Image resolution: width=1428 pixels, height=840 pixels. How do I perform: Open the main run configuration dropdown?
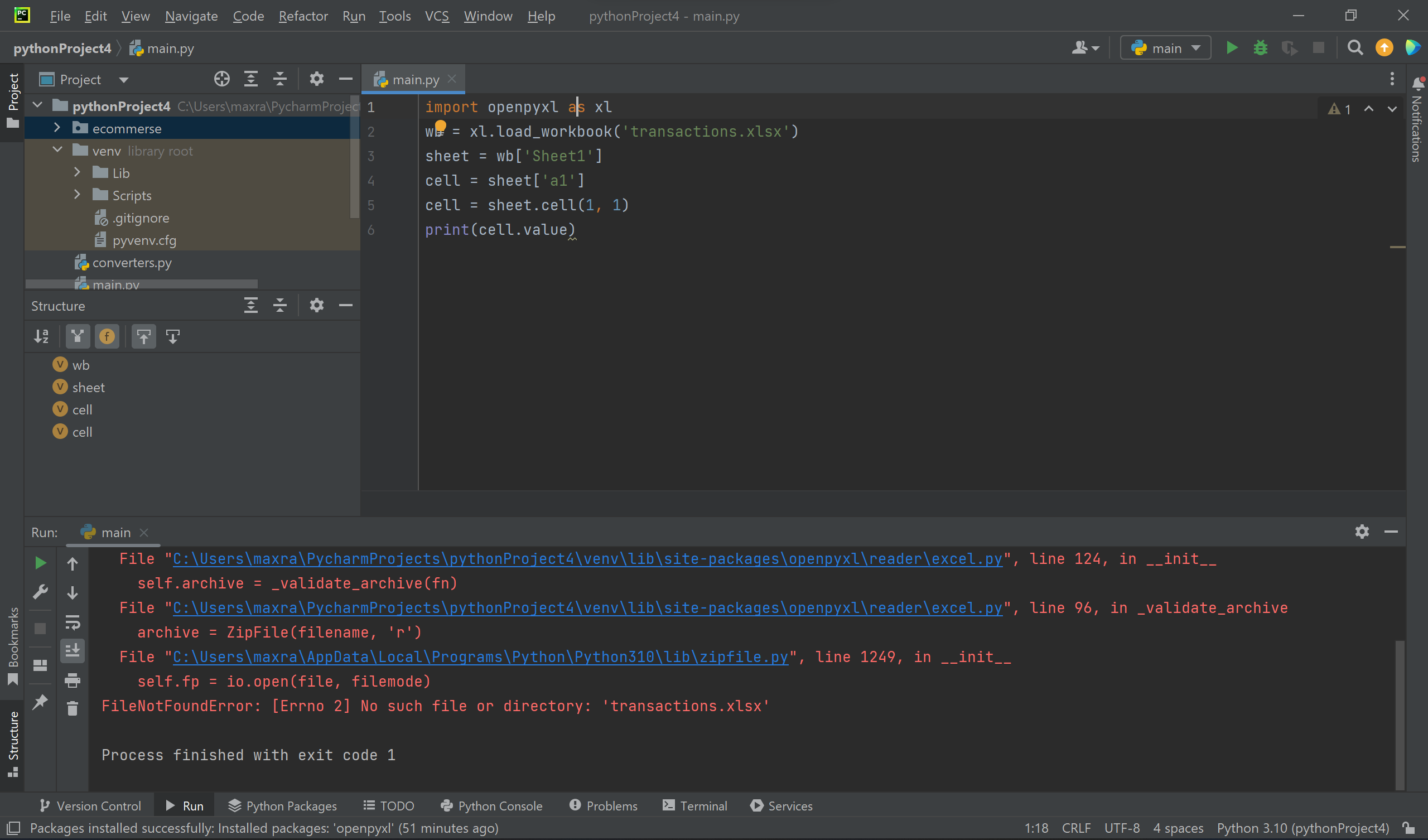point(1165,47)
